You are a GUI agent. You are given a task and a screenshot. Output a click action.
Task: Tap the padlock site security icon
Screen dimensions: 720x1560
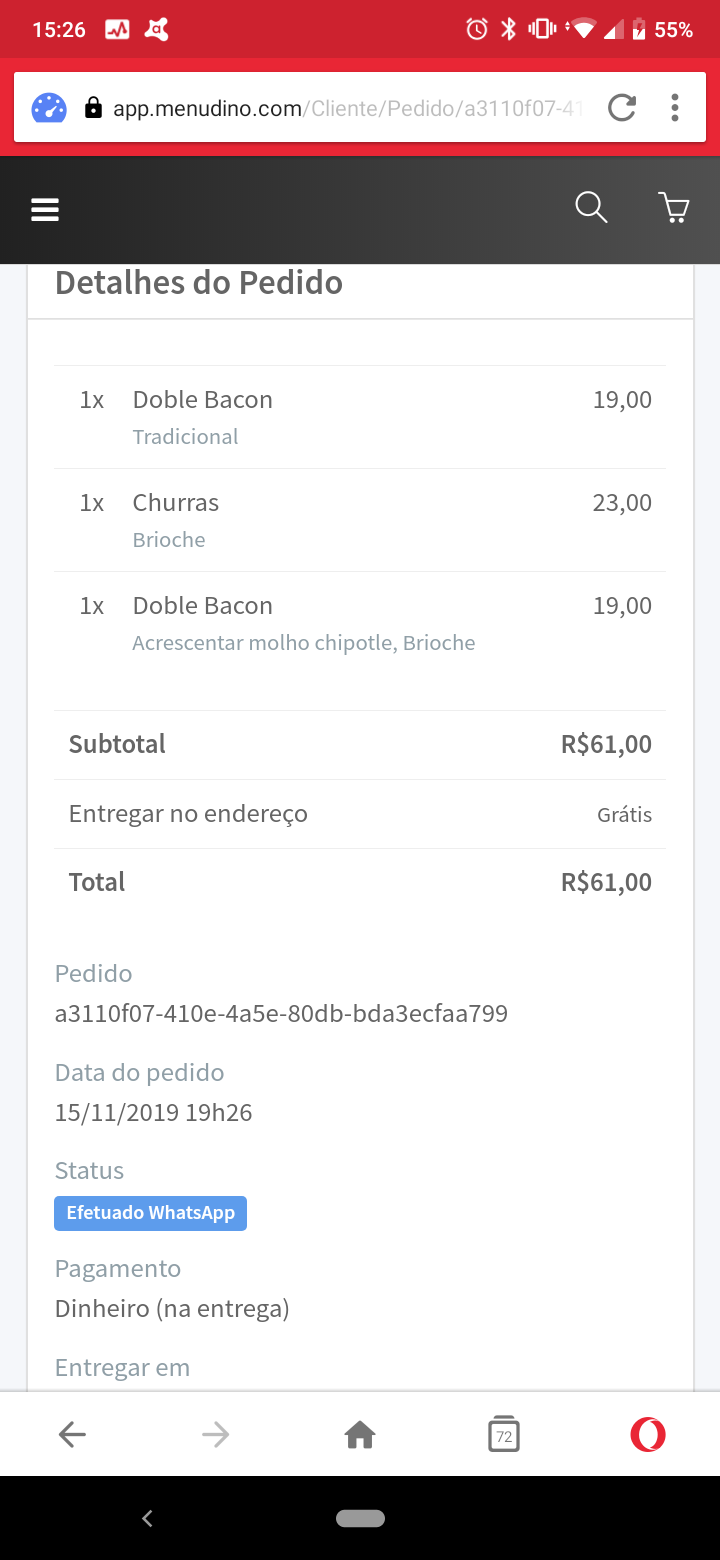click(93, 108)
